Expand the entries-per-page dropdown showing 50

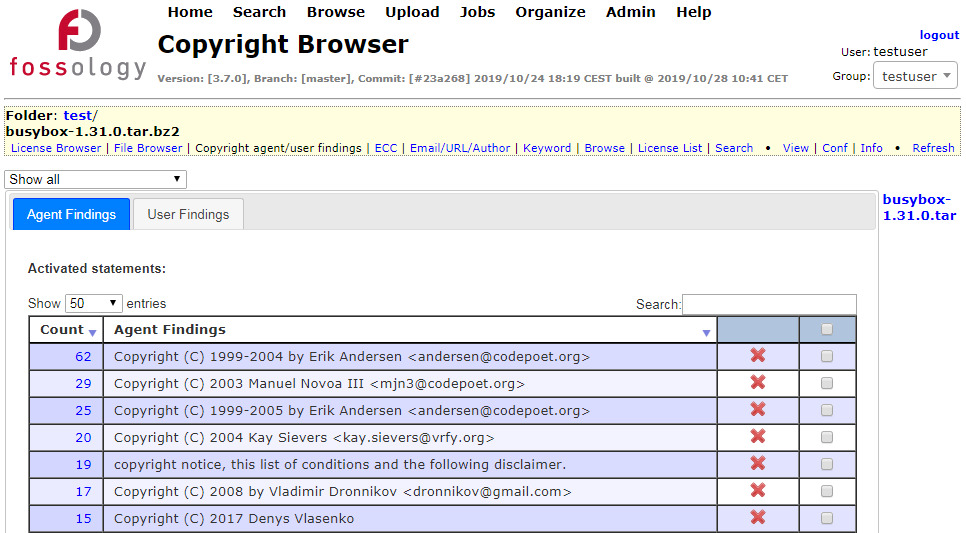tap(94, 303)
